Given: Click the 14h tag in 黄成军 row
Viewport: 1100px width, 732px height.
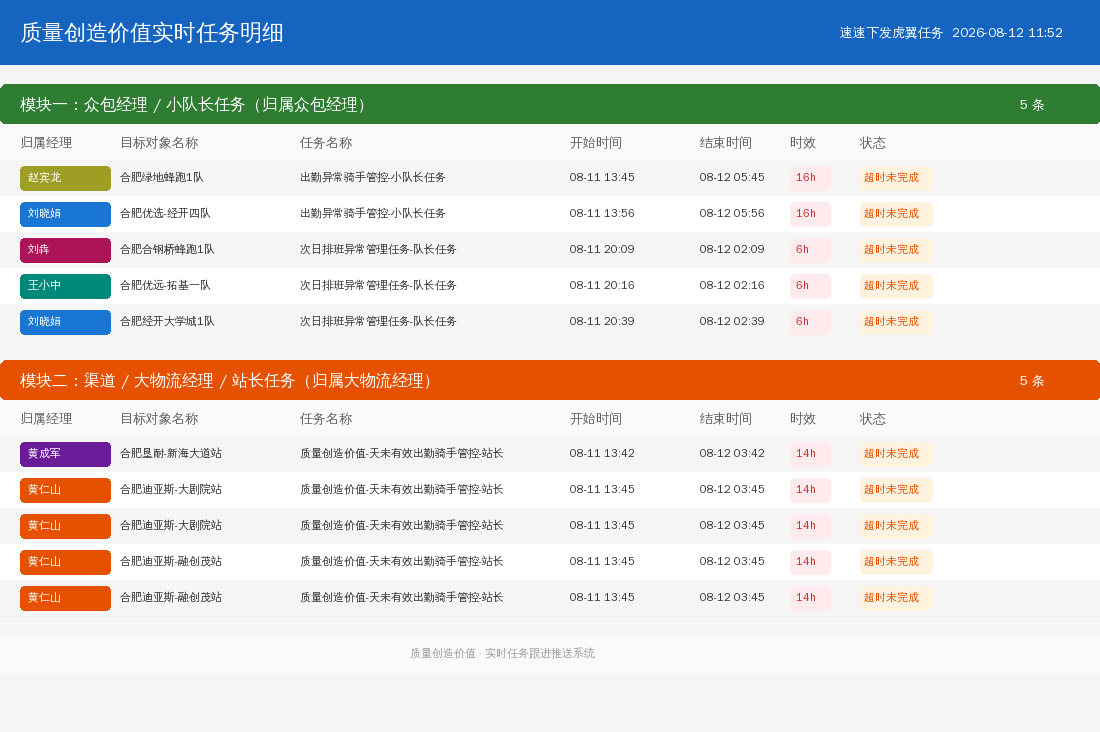Looking at the screenshot, I should pos(810,454).
